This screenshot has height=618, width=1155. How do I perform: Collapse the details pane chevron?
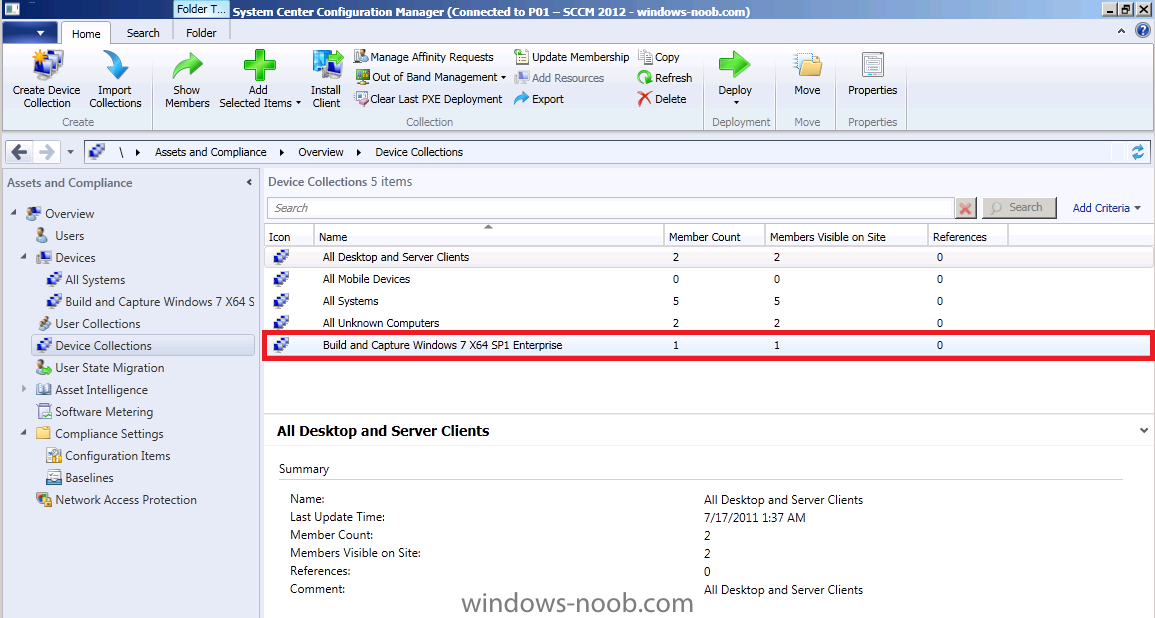coord(1144,430)
